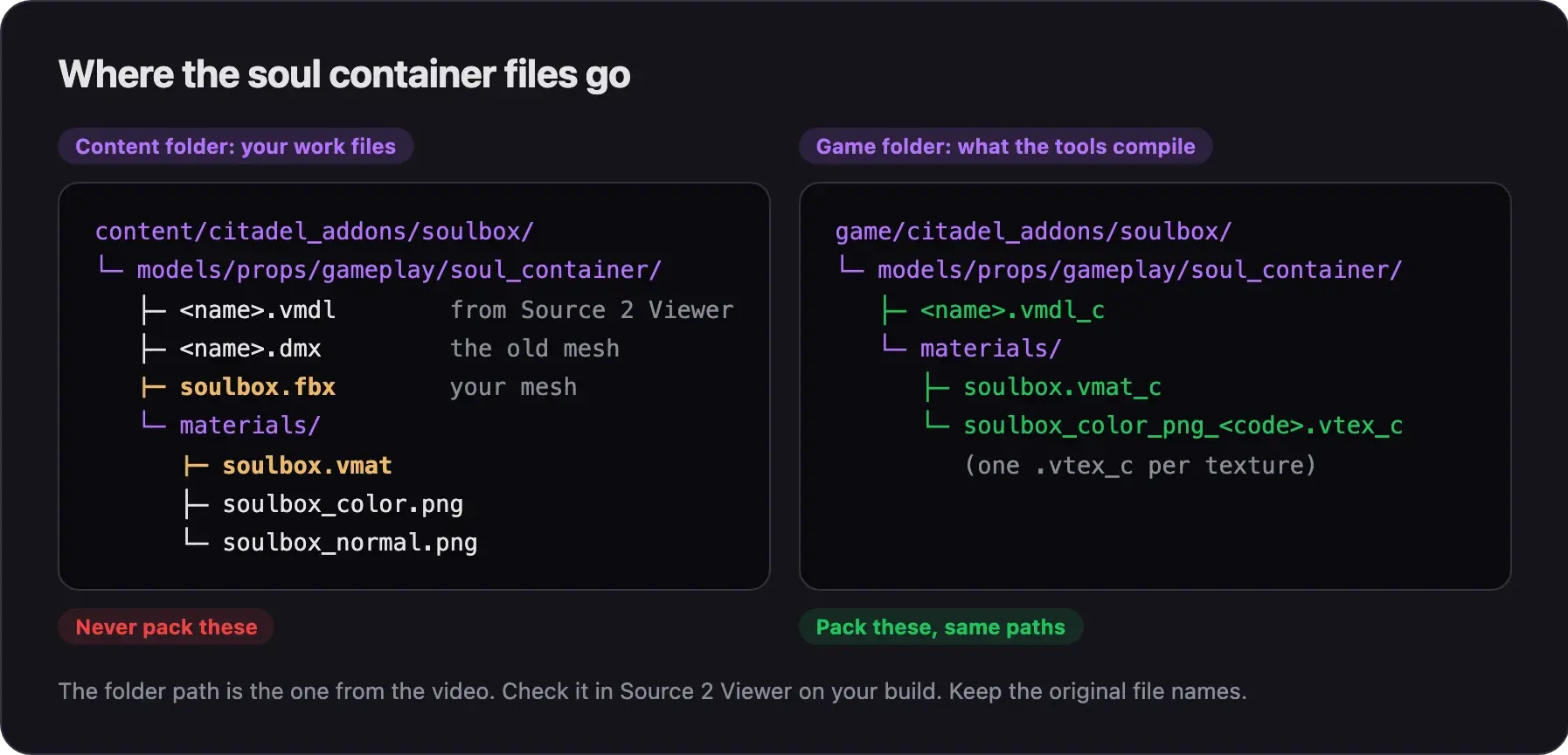Click the "(one .vtex_c per texture)" note

tap(1140, 466)
